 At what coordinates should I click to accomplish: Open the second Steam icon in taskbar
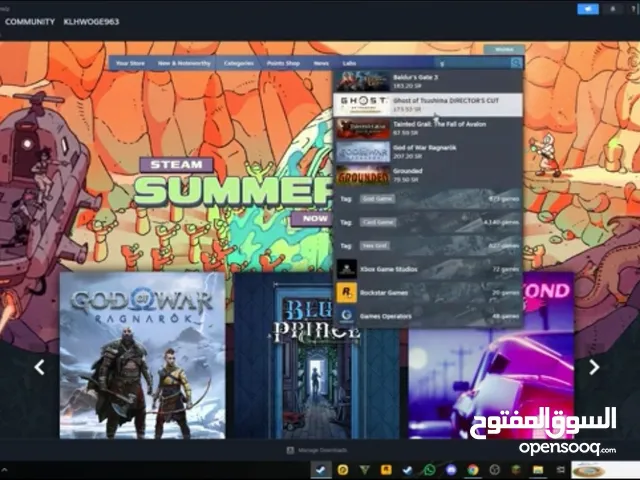click(407, 470)
